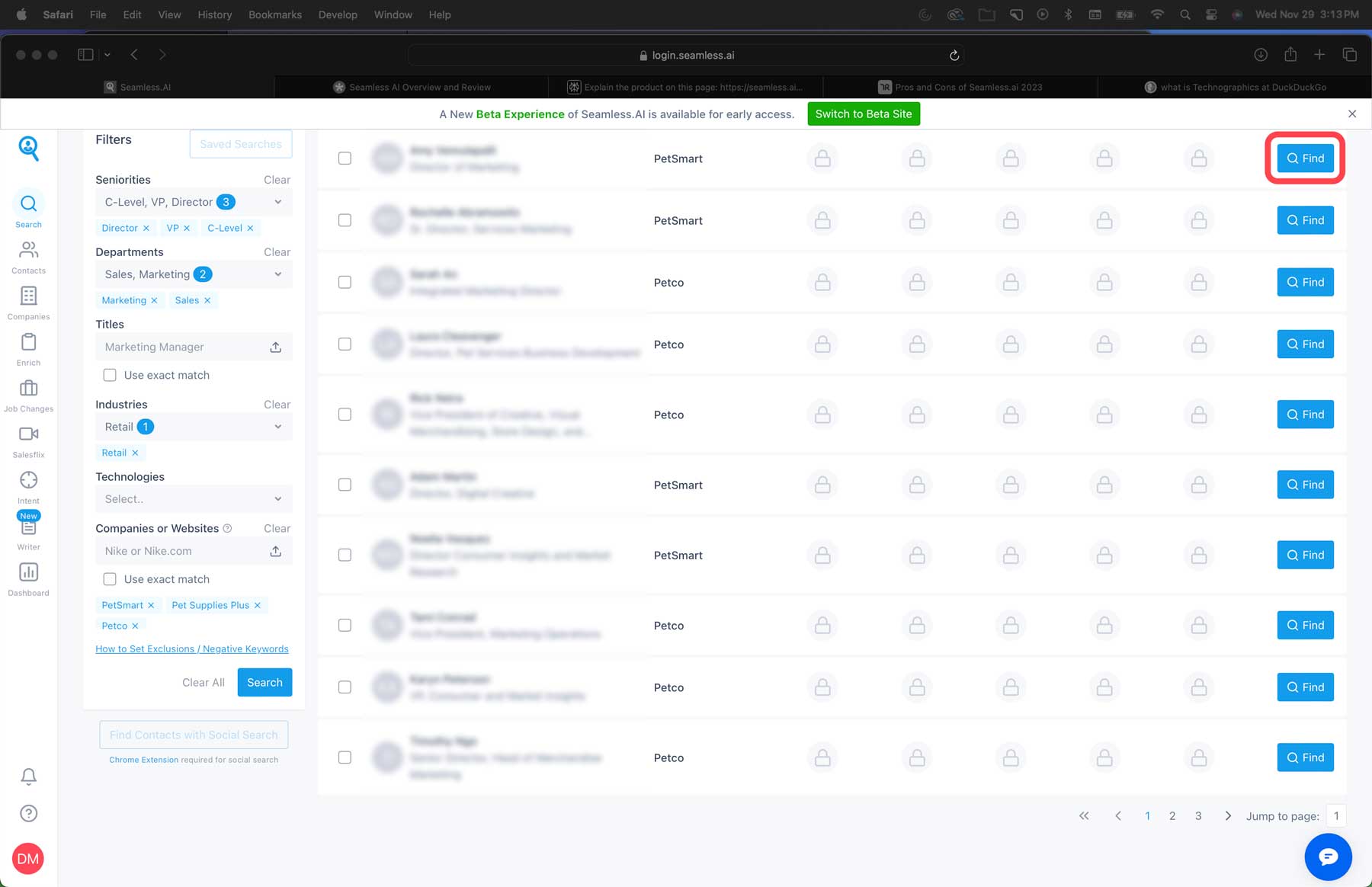Expand the Technologies Select dropdown
The width and height of the screenshot is (1372, 887).
(x=277, y=499)
